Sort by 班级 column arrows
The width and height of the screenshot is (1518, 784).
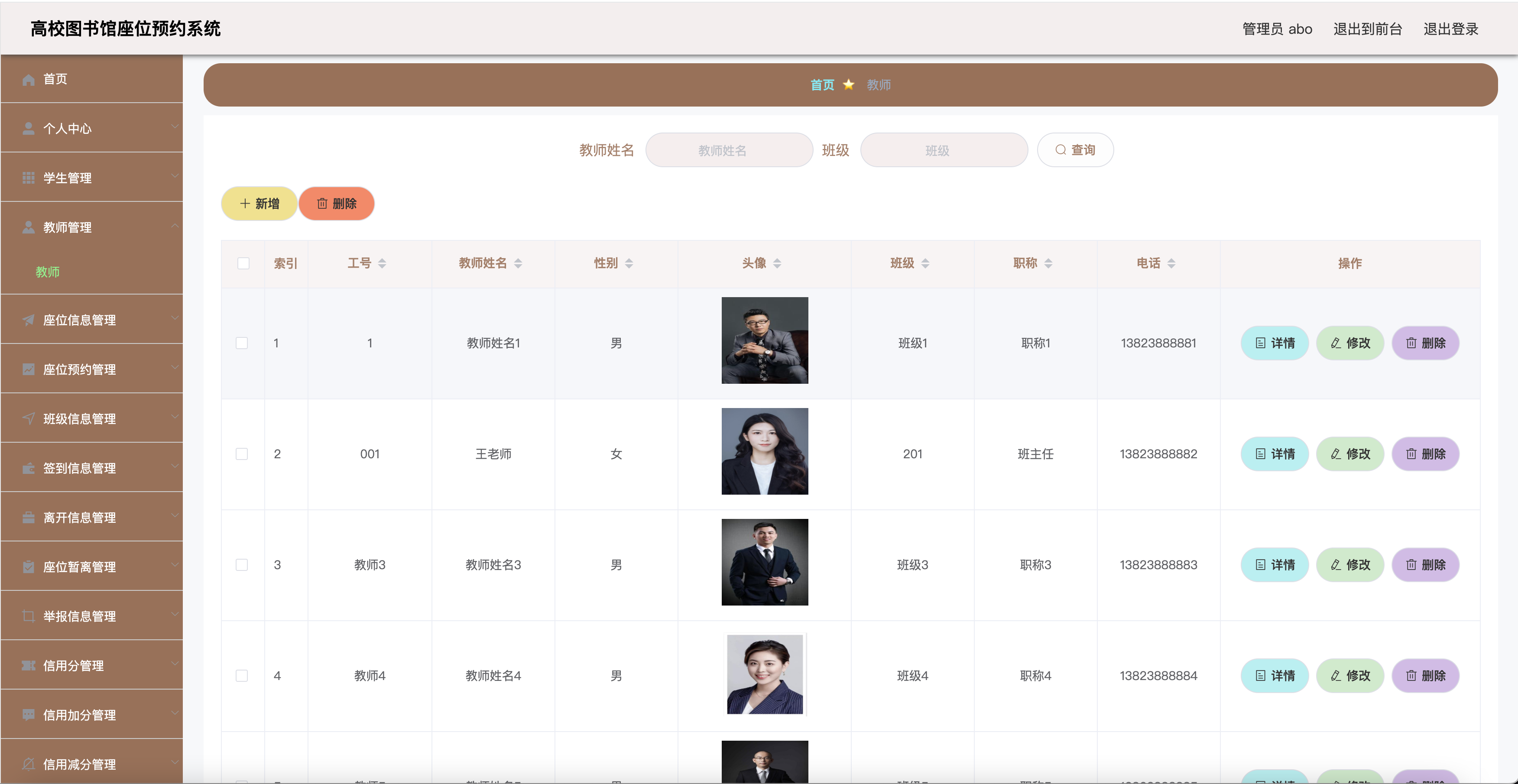pyautogui.click(x=925, y=263)
